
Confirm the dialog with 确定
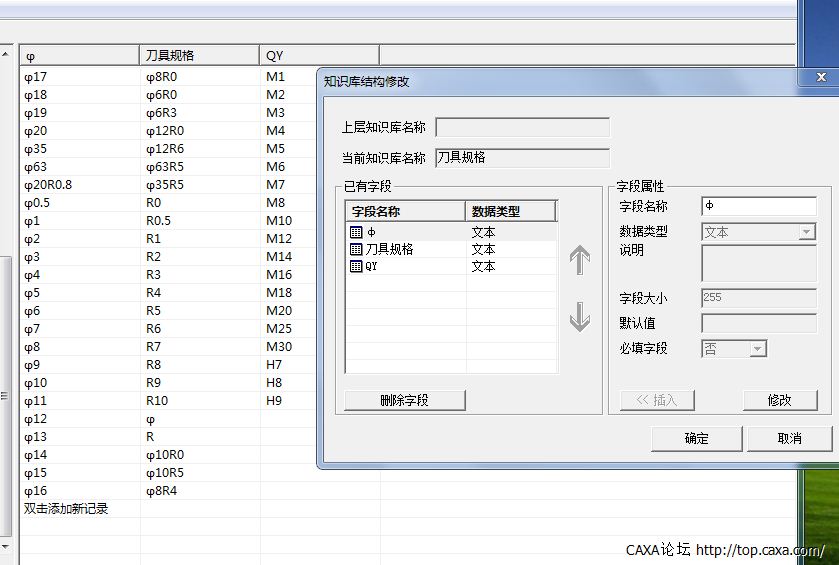click(696, 438)
